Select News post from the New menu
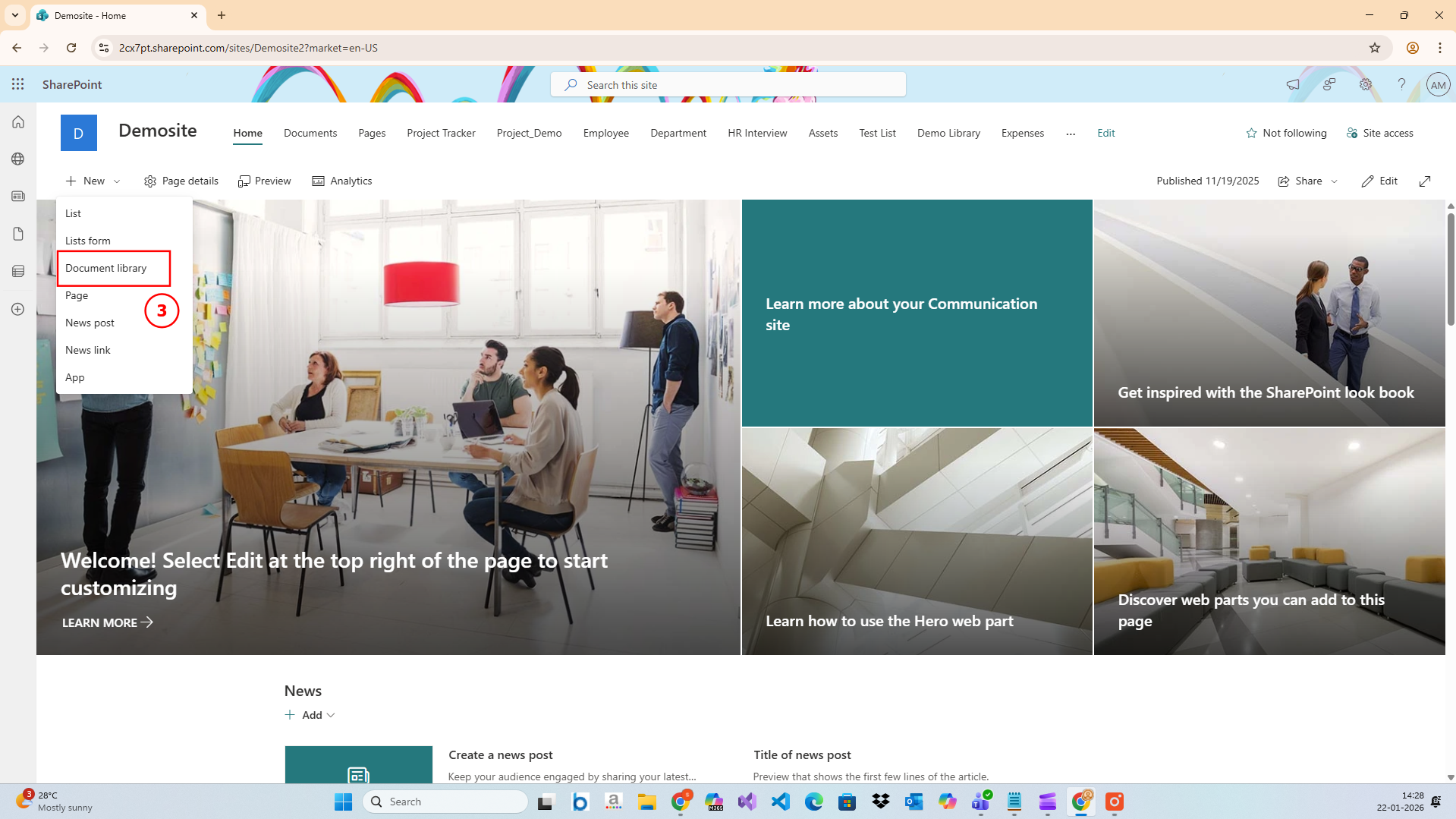 click(x=124, y=323)
